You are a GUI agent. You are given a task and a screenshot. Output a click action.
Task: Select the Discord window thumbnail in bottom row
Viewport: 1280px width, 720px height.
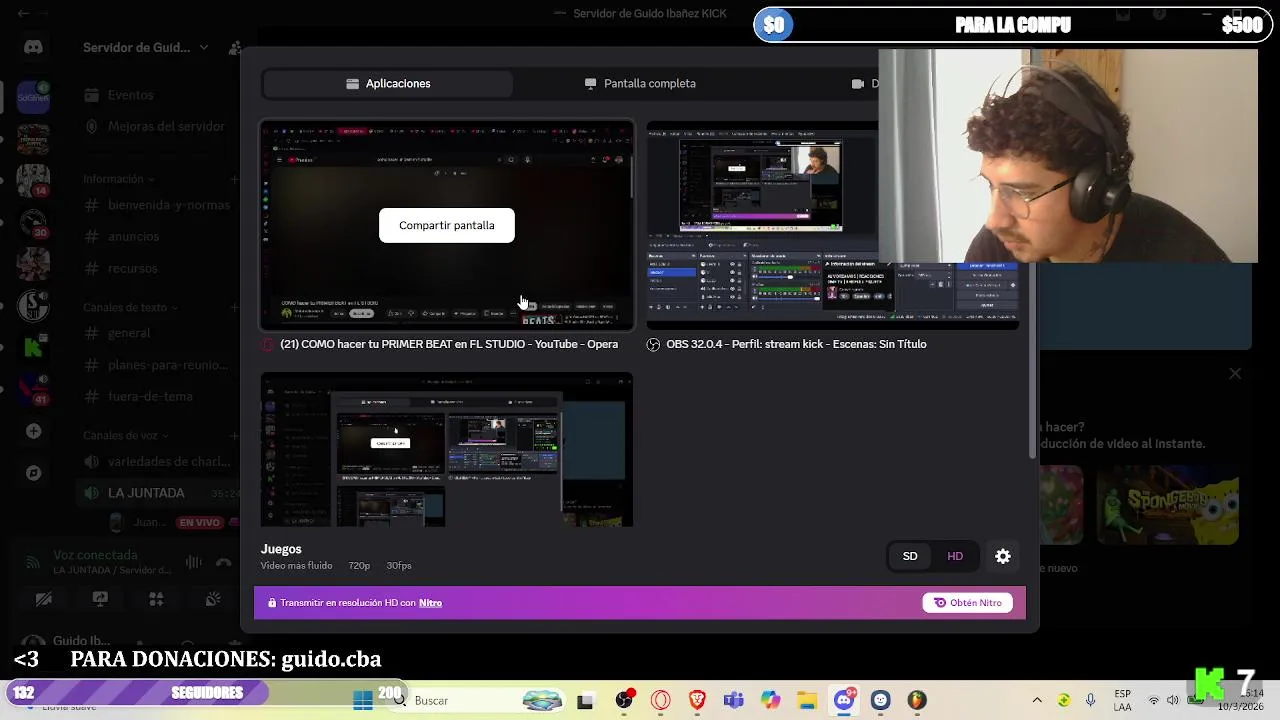[447, 450]
